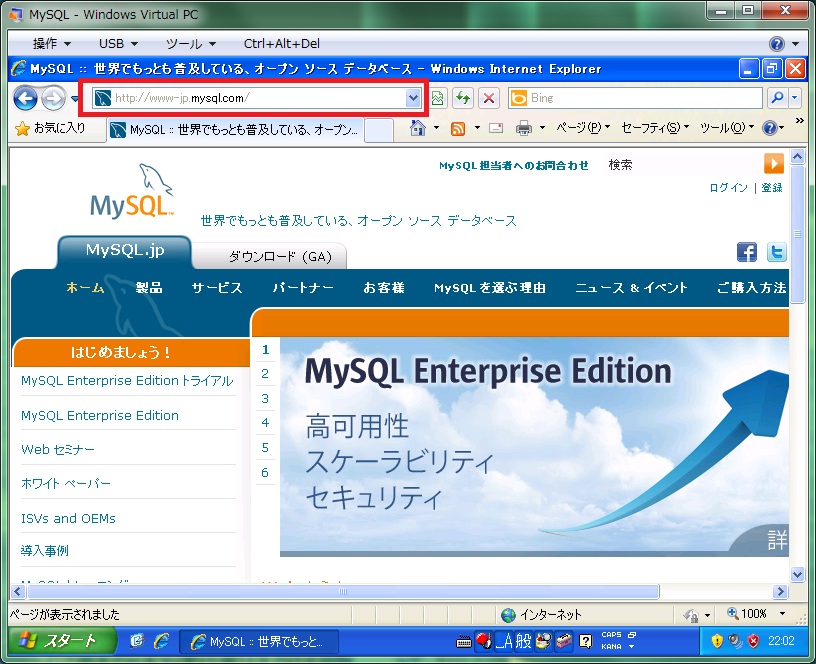Click the RSS feeds icon
This screenshot has width=816, height=664.
click(x=458, y=129)
